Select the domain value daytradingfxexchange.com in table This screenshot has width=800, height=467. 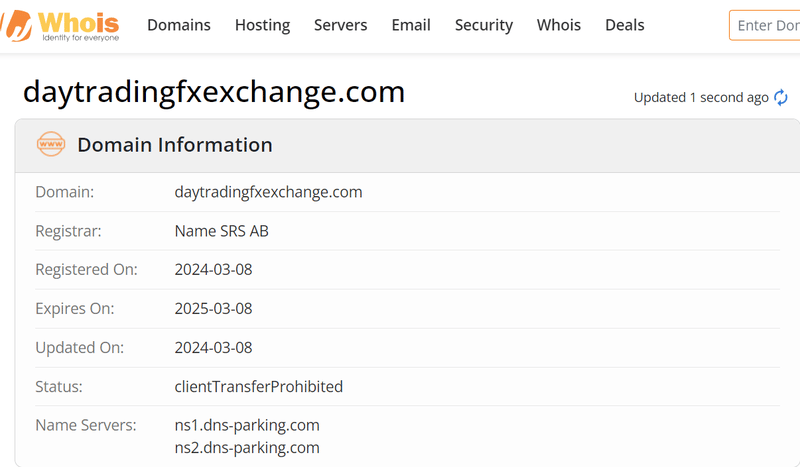[268, 192]
